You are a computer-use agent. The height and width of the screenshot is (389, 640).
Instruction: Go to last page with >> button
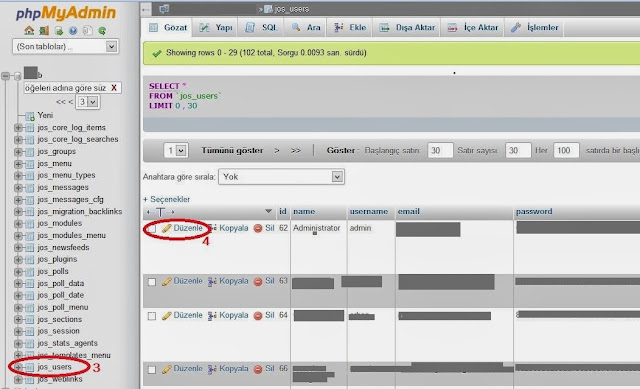point(296,151)
